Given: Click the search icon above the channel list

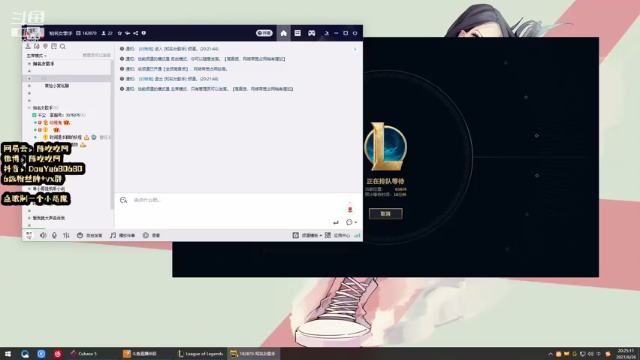Looking at the screenshot, I should 63,46.
